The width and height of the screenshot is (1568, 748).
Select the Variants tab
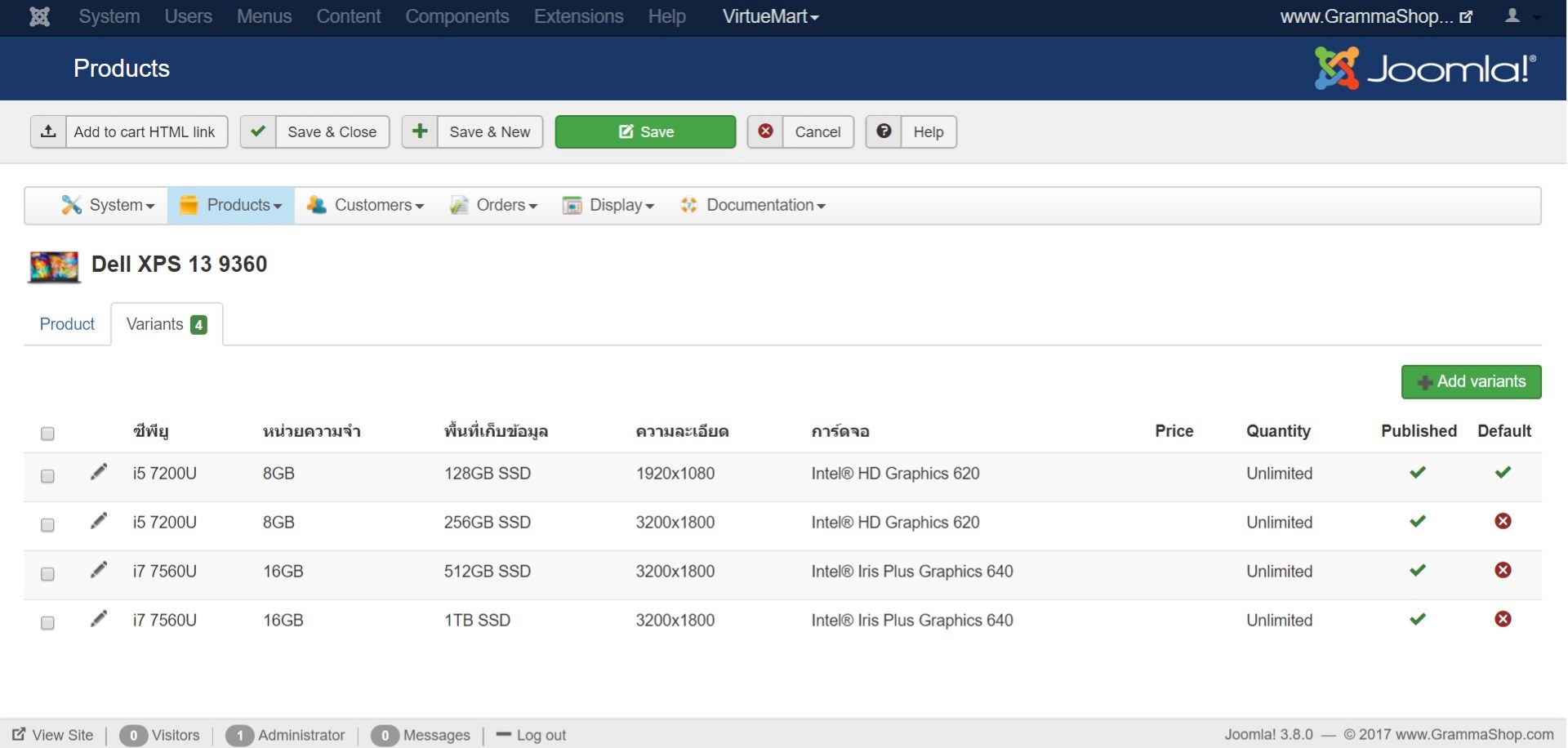click(167, 324)
